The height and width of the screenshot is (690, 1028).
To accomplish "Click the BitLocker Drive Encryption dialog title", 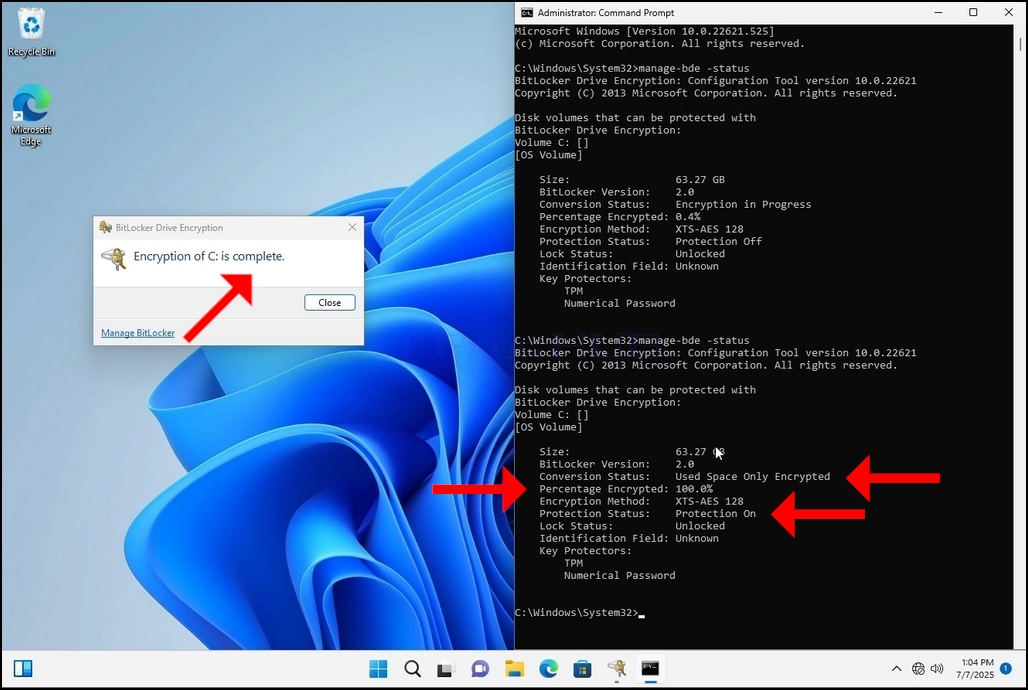I will point(169,228).
